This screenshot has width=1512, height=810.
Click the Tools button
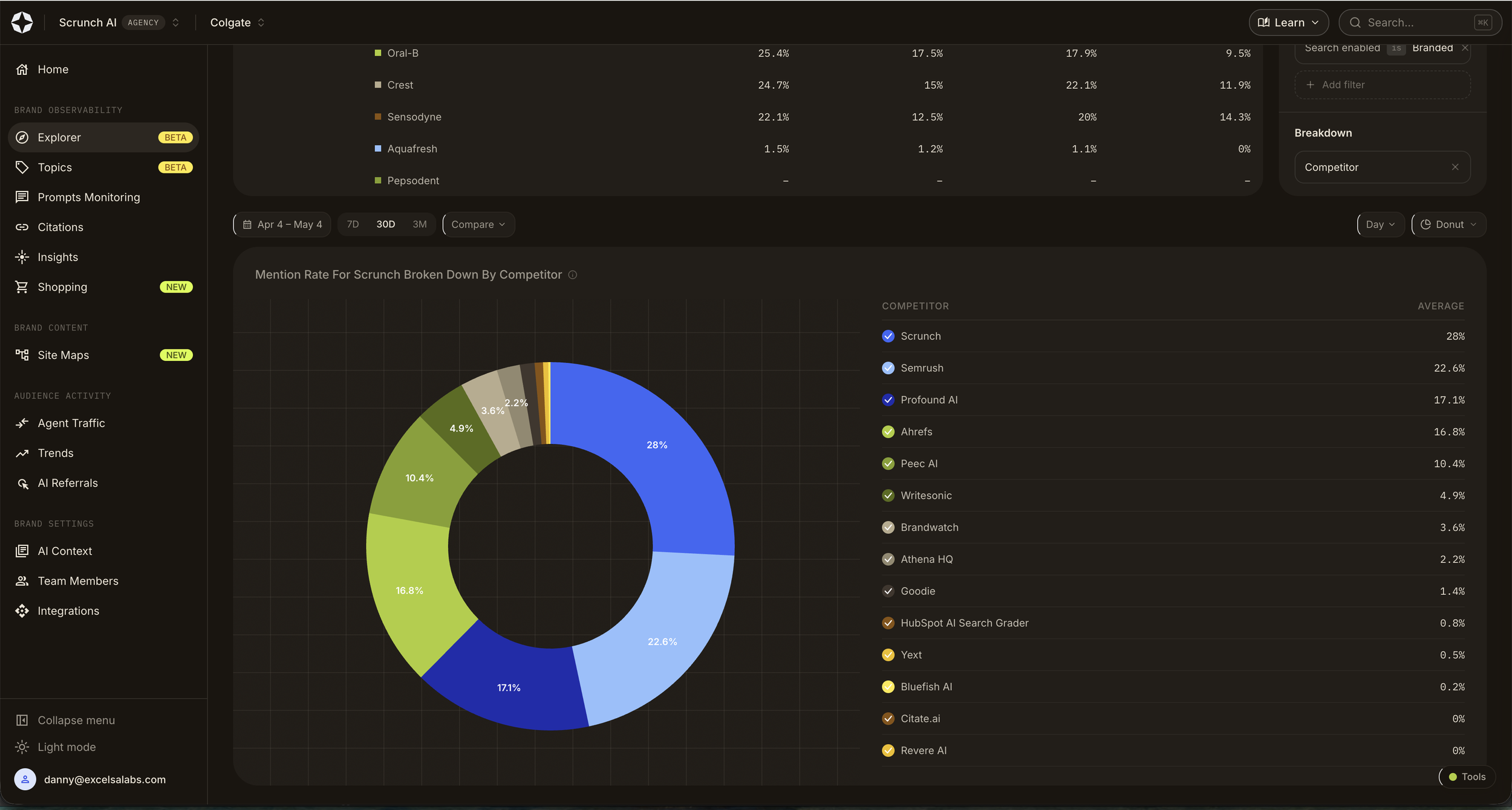click(x=1467, y=777)
